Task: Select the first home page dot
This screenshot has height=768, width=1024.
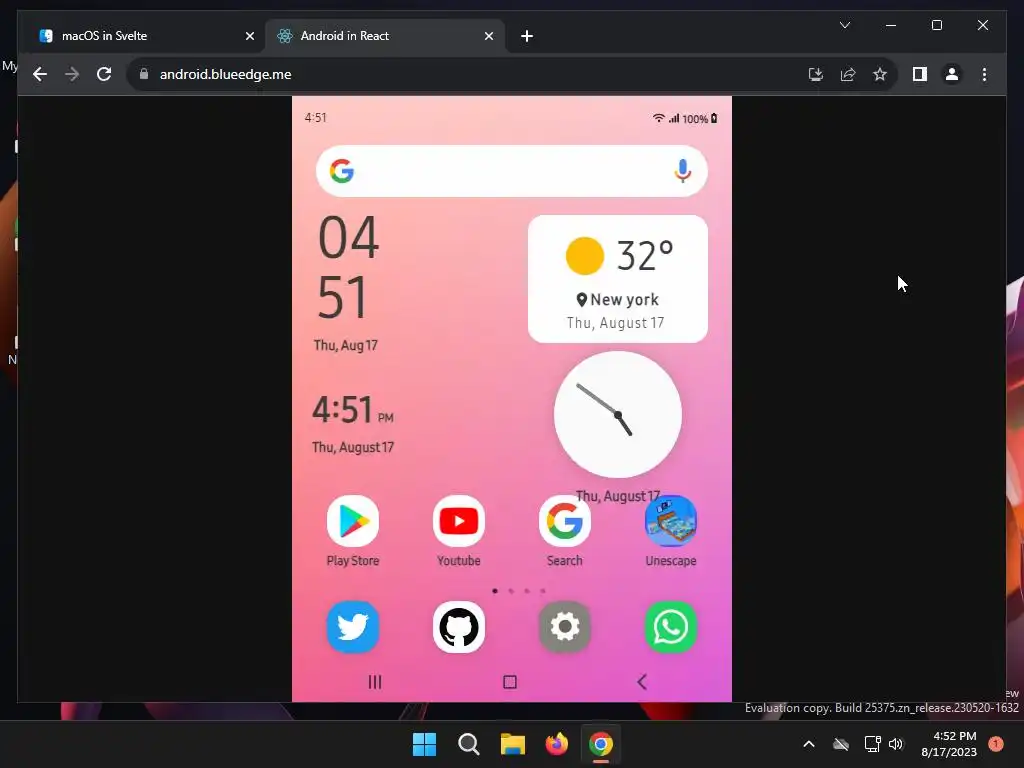Action: pyautogui.click(x=495, y=591)
